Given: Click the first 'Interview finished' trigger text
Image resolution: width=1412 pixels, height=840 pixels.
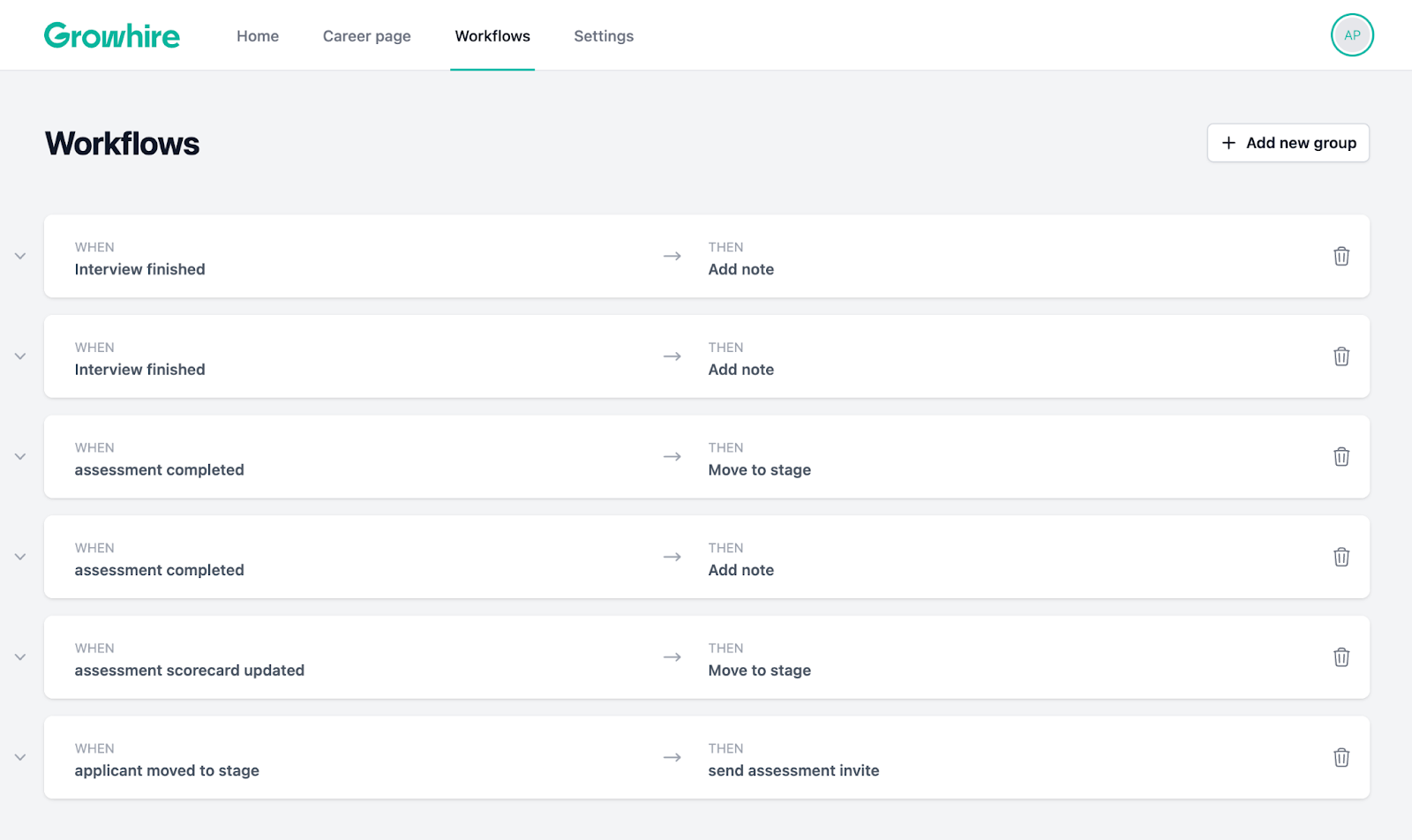Looking at the screenshot, I should click(x=139, y=269).
